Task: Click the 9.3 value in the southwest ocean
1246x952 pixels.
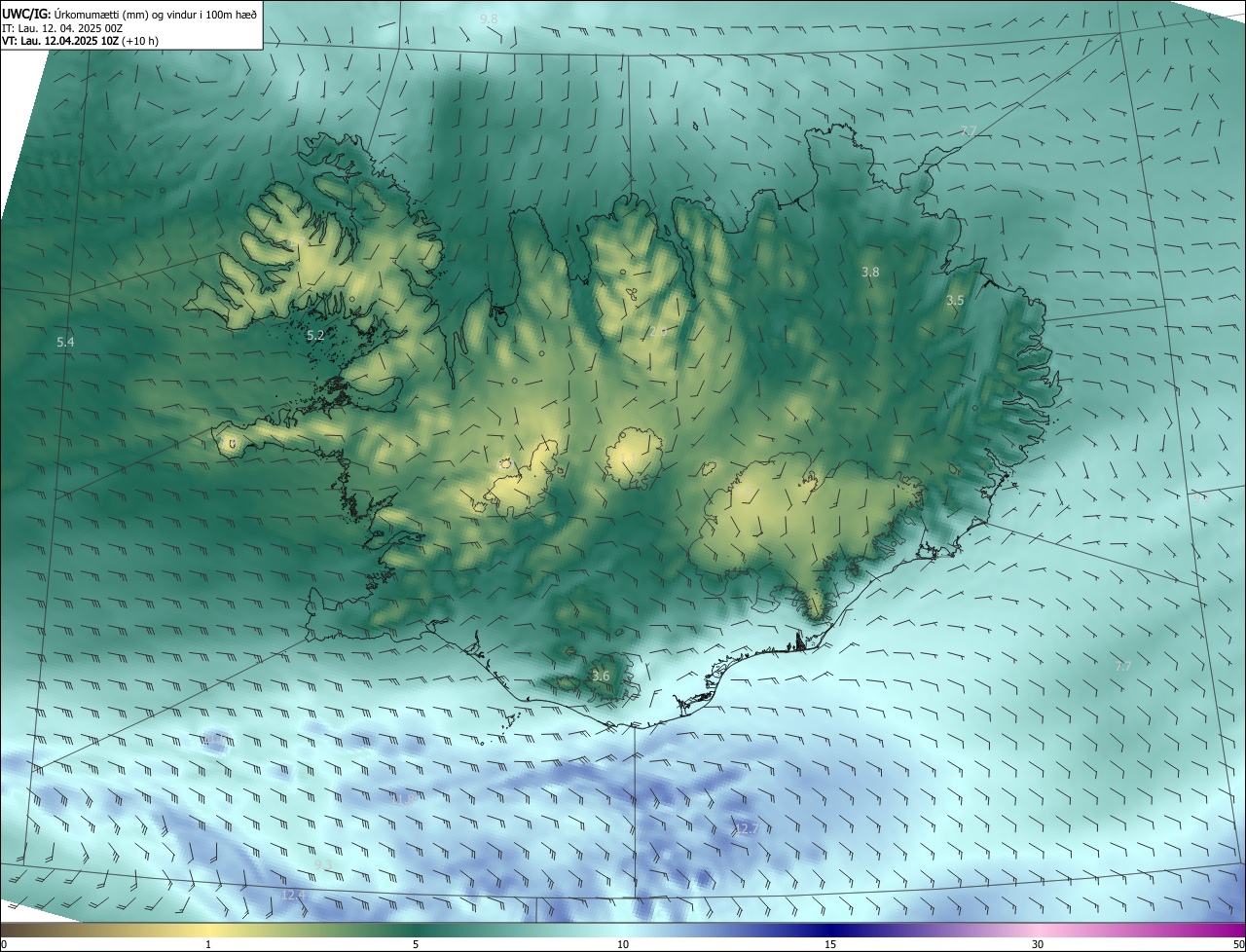Action: click(323, 864)
